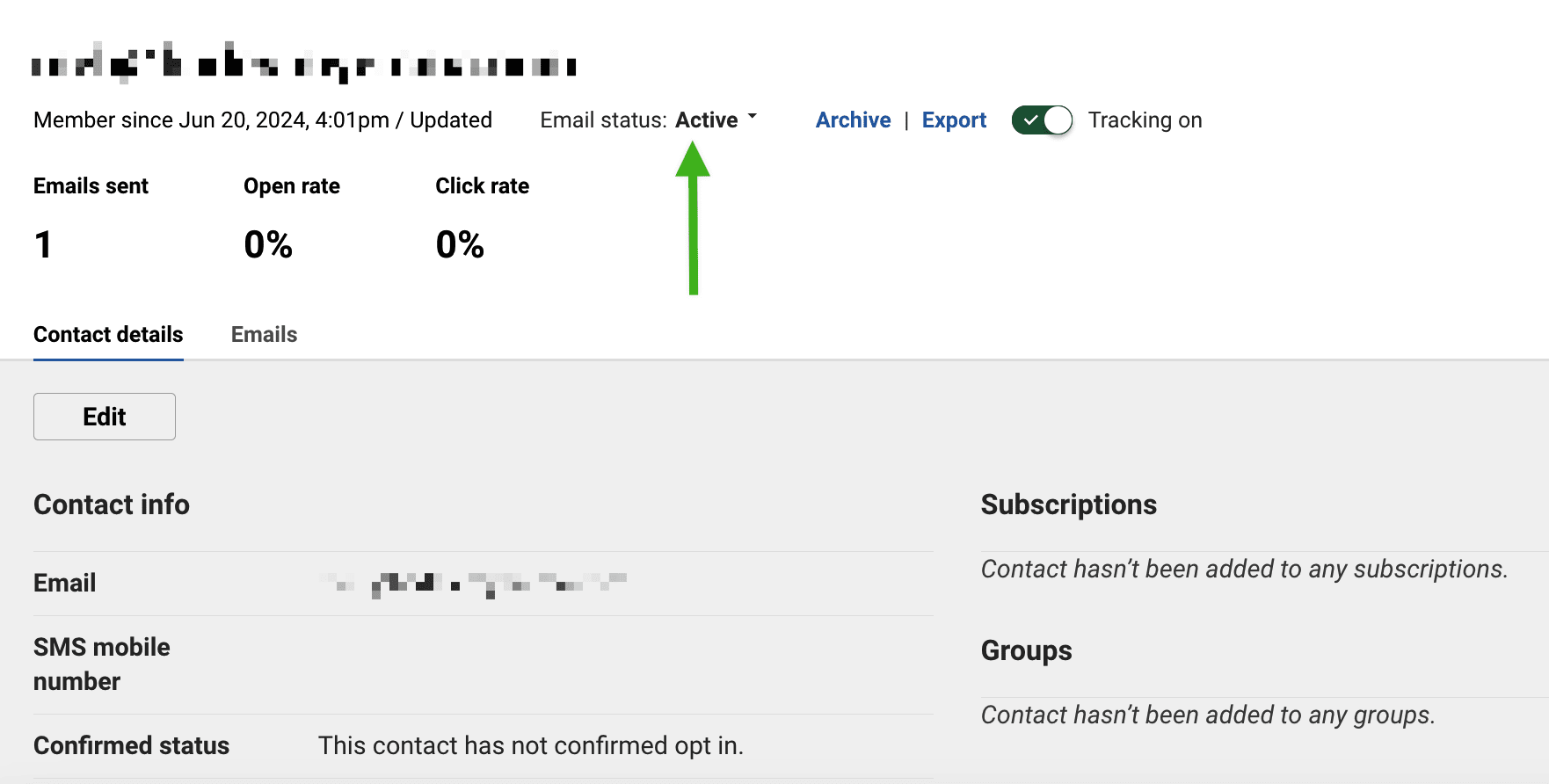Switch to the Emails tab
Screen dimensions: 1549x784
(264, 335)
